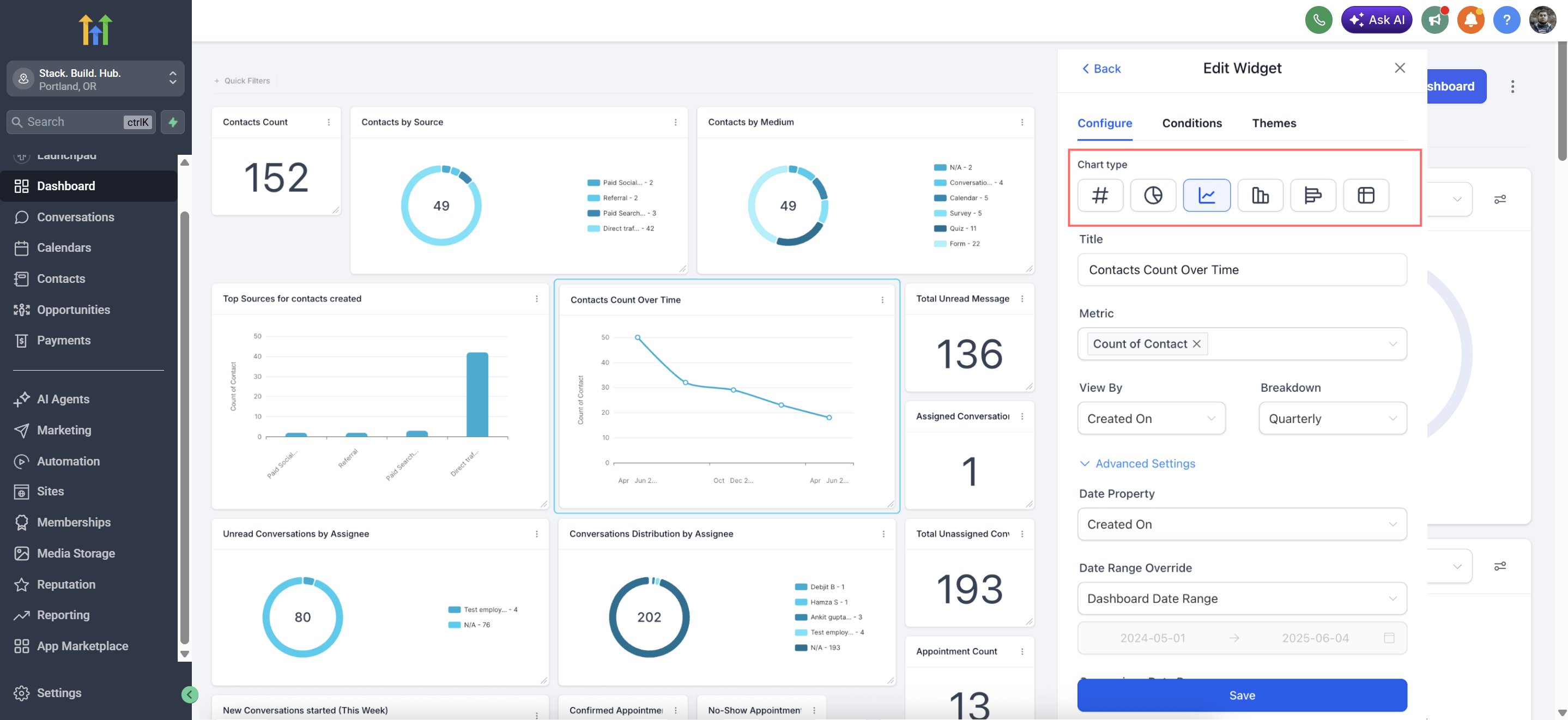This screenshot has width=1568, height=720.
Task: Open Media Storage in the sidebar
Action: [x=89, y=553]
